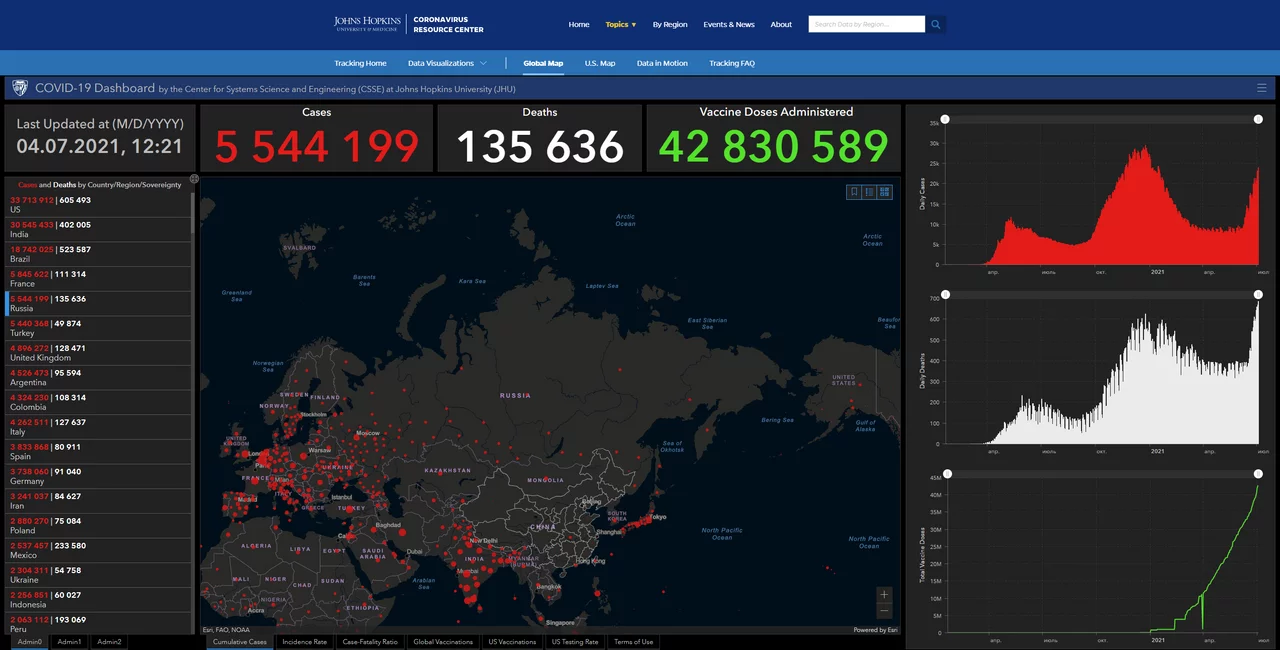Open the About page
1280x650 pixels.
pos(781,24)
